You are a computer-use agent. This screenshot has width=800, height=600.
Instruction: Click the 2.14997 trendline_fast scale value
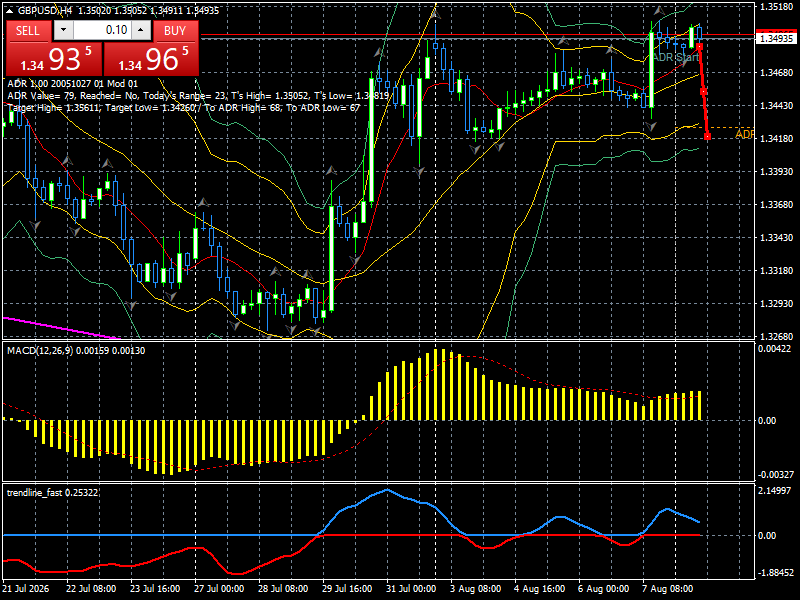coord(774,490)
